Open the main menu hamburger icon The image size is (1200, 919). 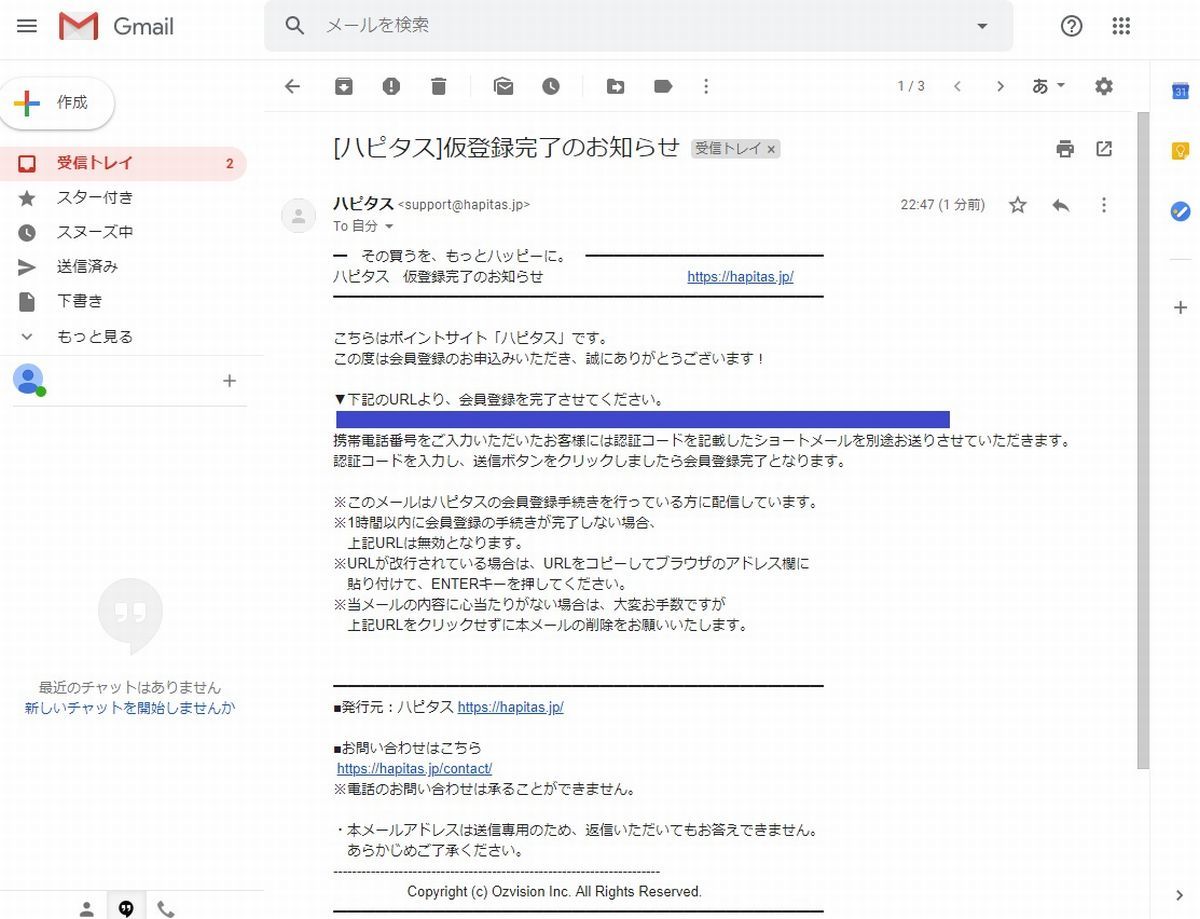tap(27, 26)
